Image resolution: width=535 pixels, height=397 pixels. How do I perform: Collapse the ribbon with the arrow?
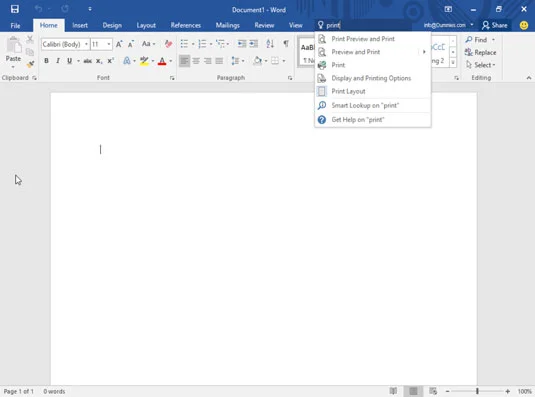coord(529,78)
